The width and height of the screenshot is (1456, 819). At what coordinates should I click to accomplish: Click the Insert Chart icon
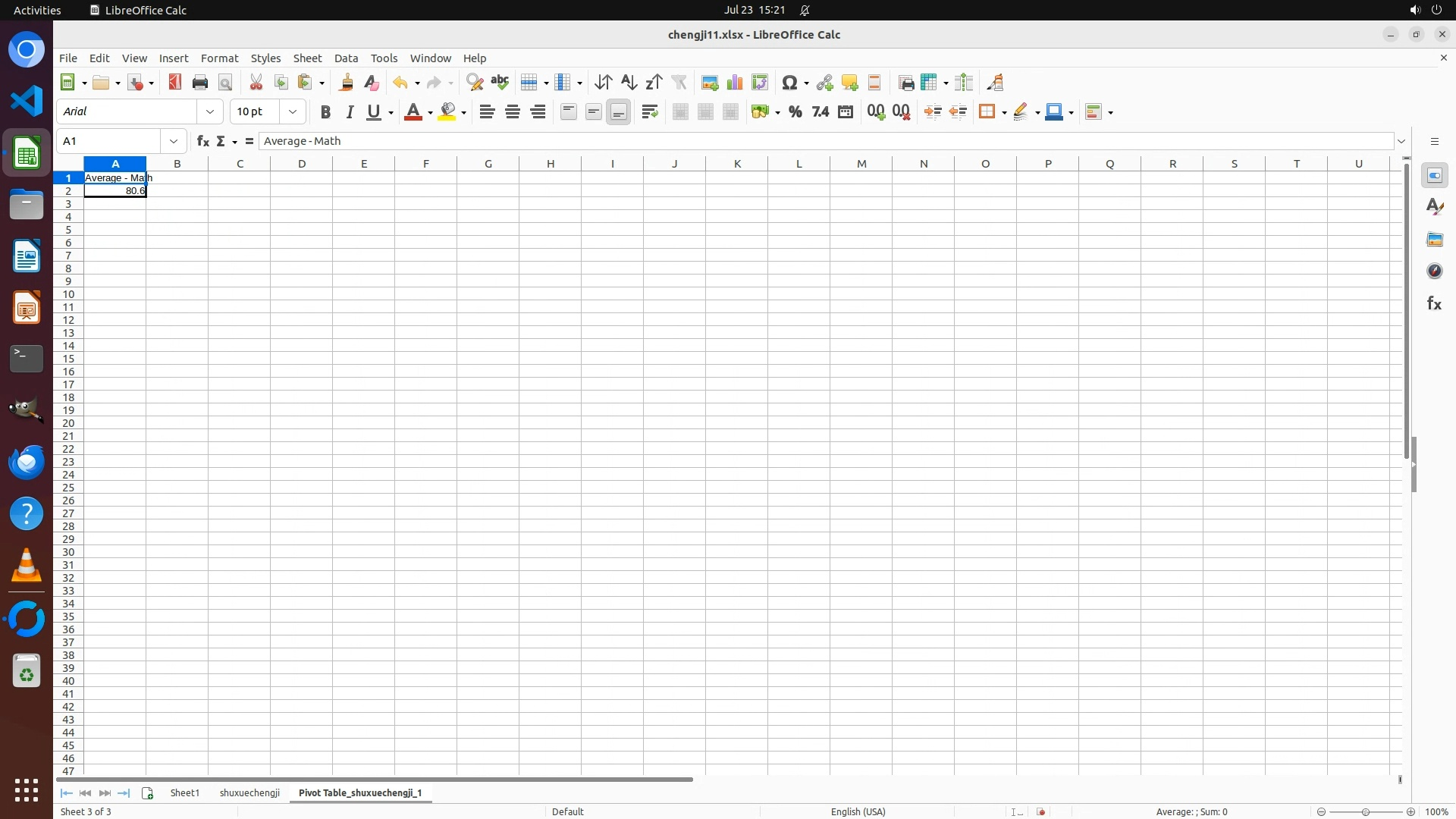coord(735,83)
